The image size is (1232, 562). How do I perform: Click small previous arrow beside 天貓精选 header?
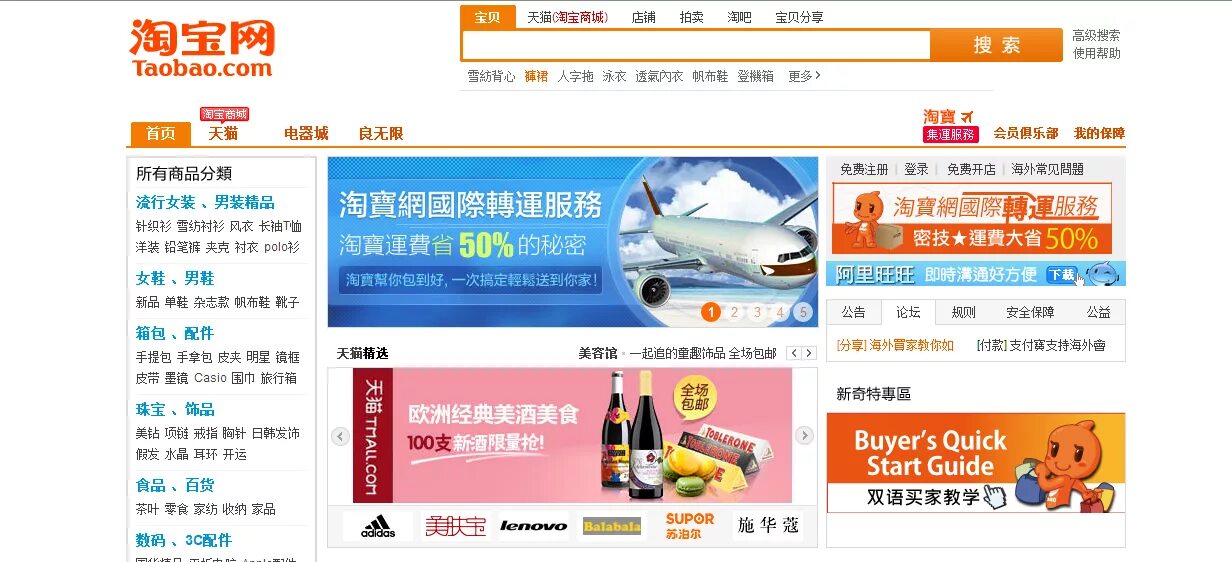click(x=794, y=353)
